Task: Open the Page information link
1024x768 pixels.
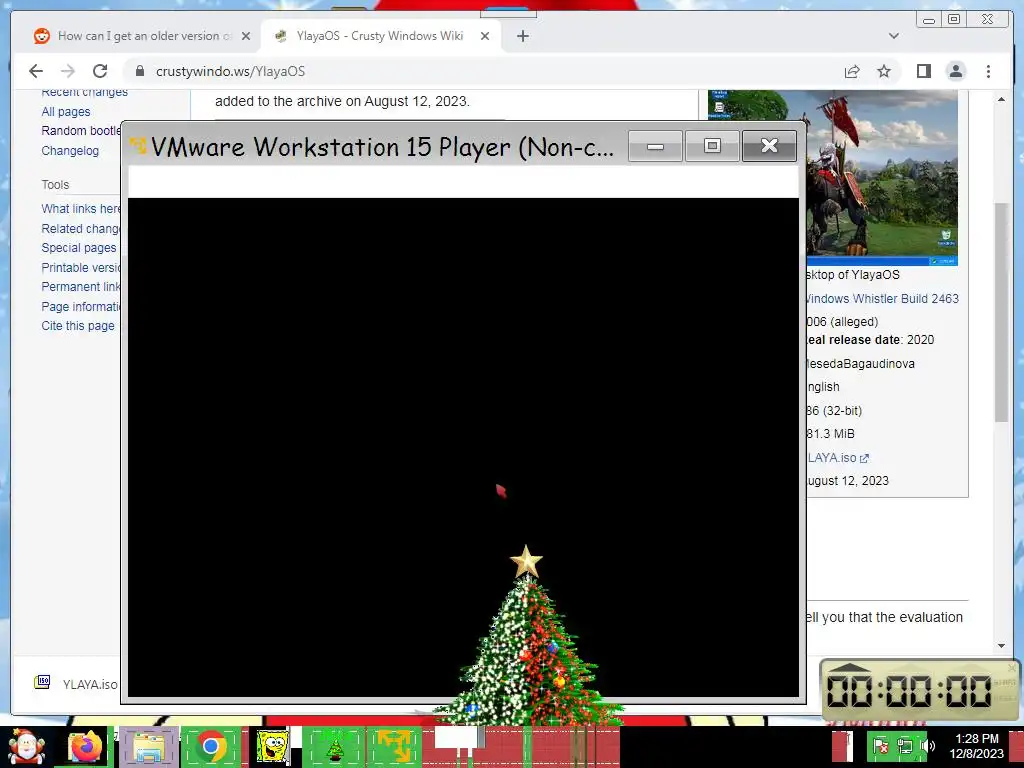Action: pos(82,306)
